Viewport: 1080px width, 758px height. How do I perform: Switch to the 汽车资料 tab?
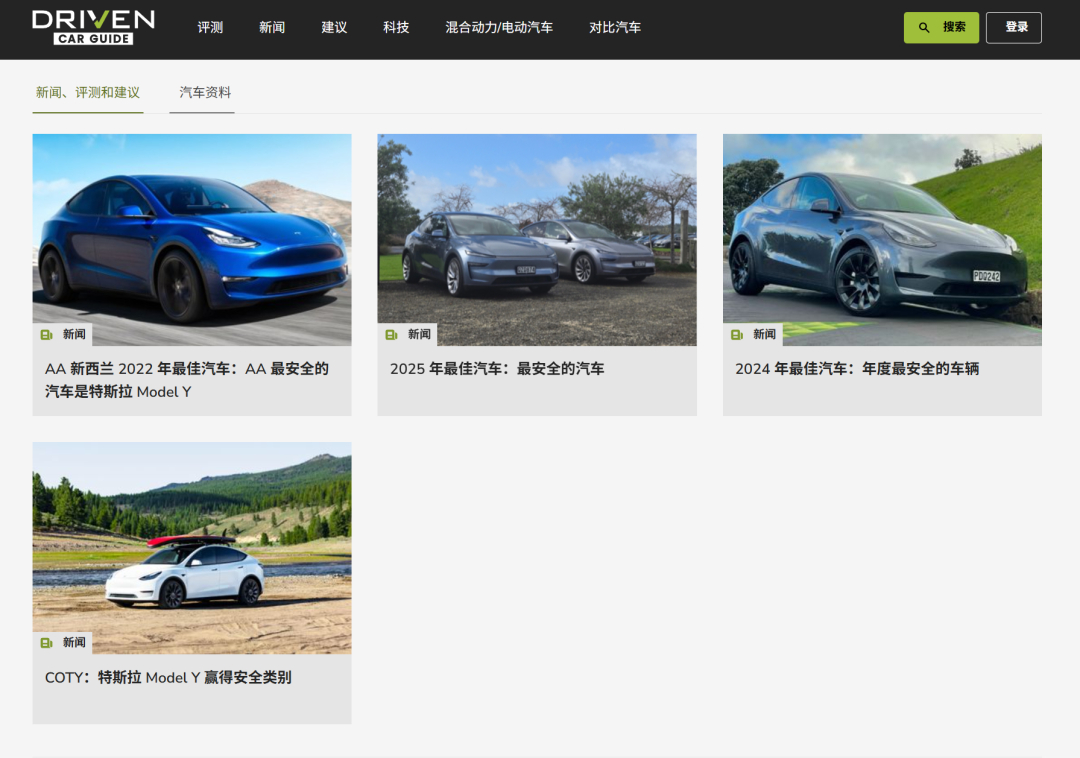pos(205,93)
